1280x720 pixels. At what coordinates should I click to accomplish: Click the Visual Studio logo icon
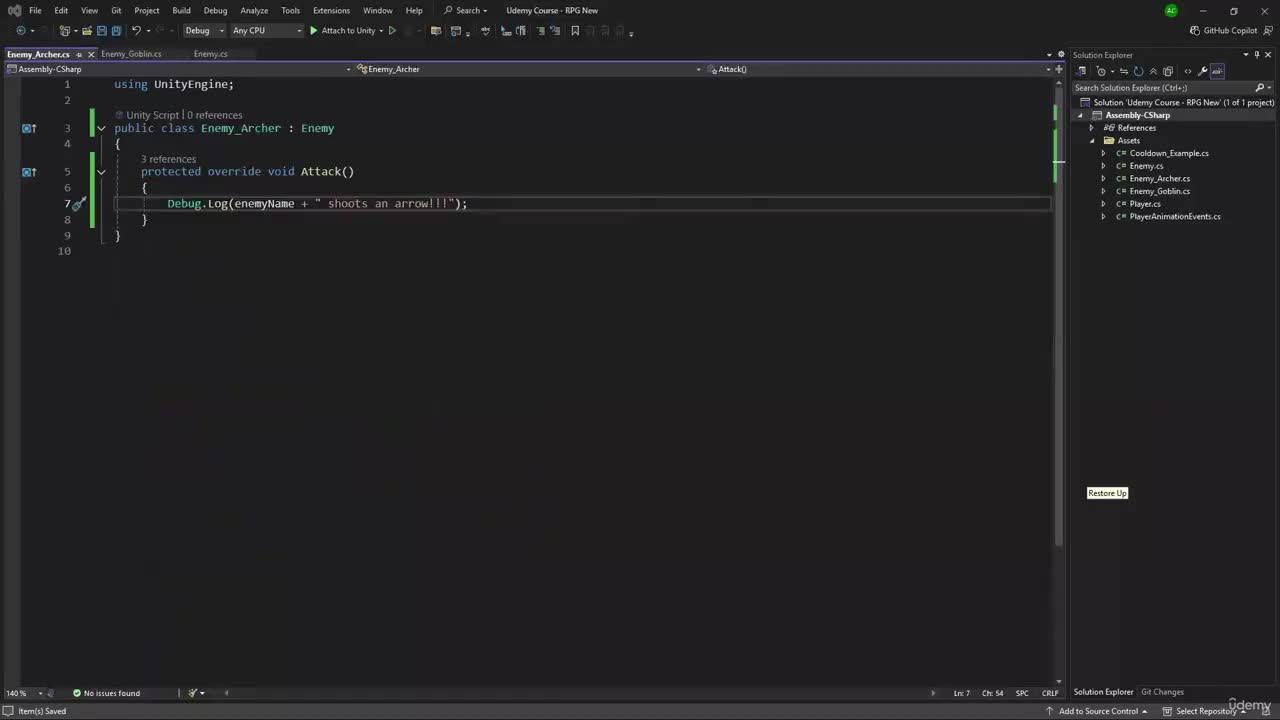14,10
